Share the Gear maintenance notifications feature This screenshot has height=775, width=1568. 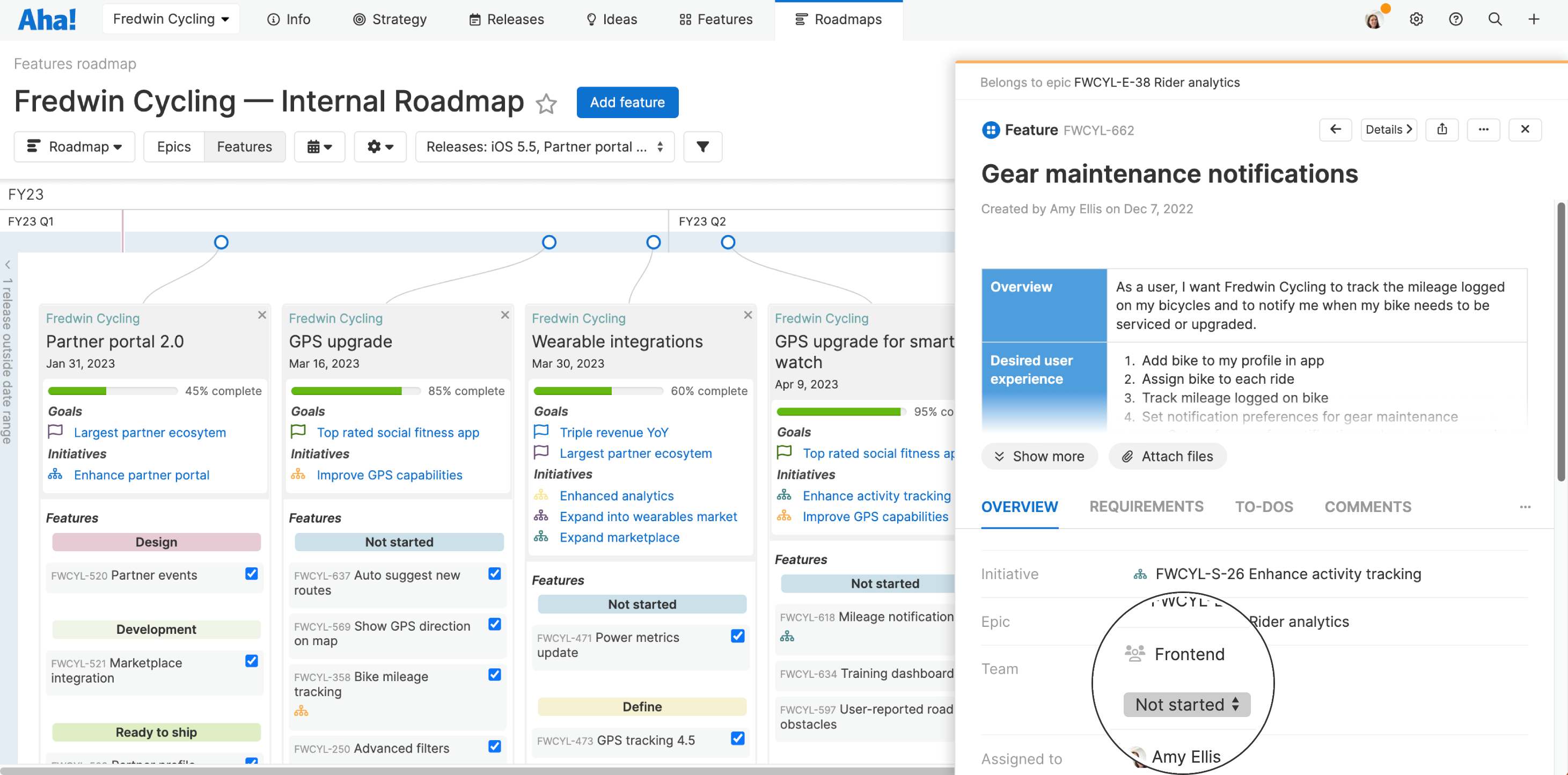click(1442, 129)
